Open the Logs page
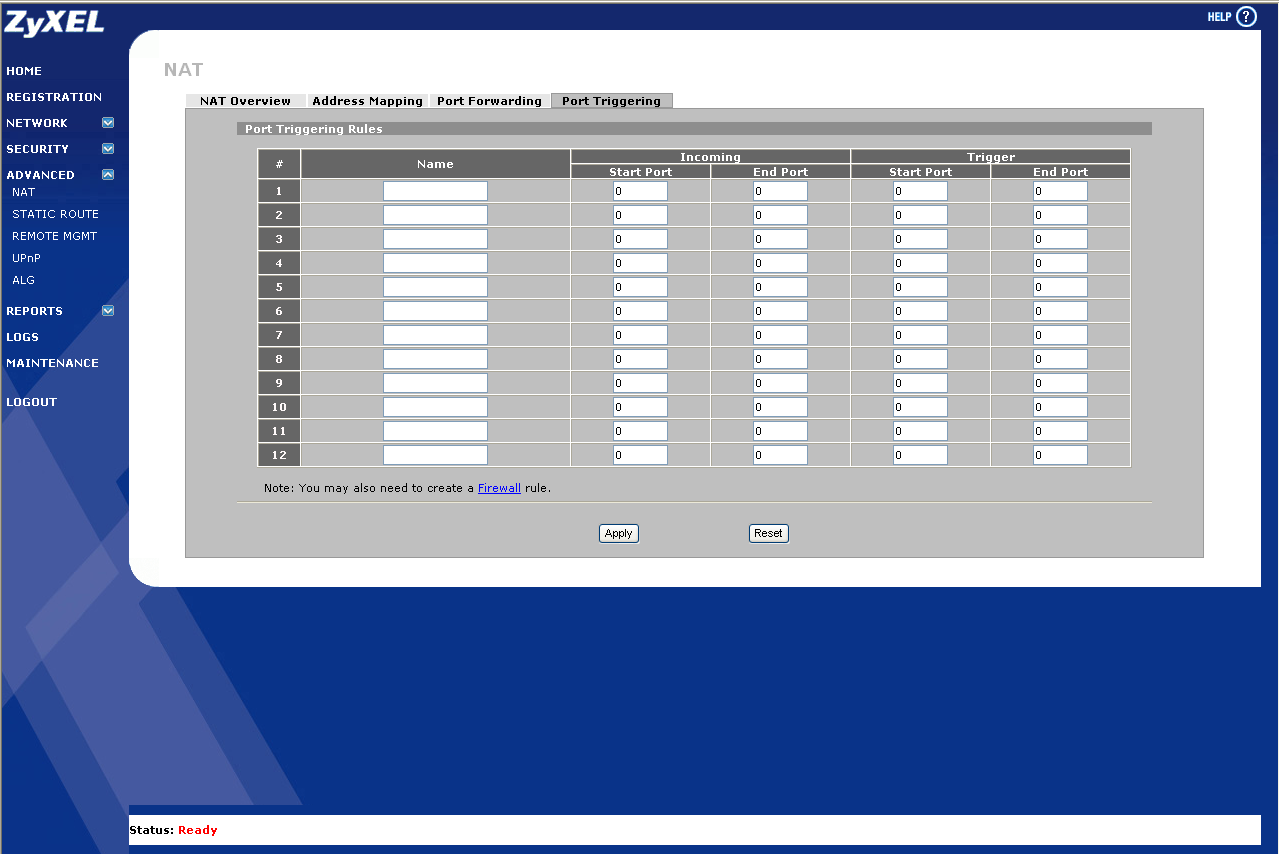Viewport: 1280px width, 854px height. pyautogui.click(x=22, y=337)
